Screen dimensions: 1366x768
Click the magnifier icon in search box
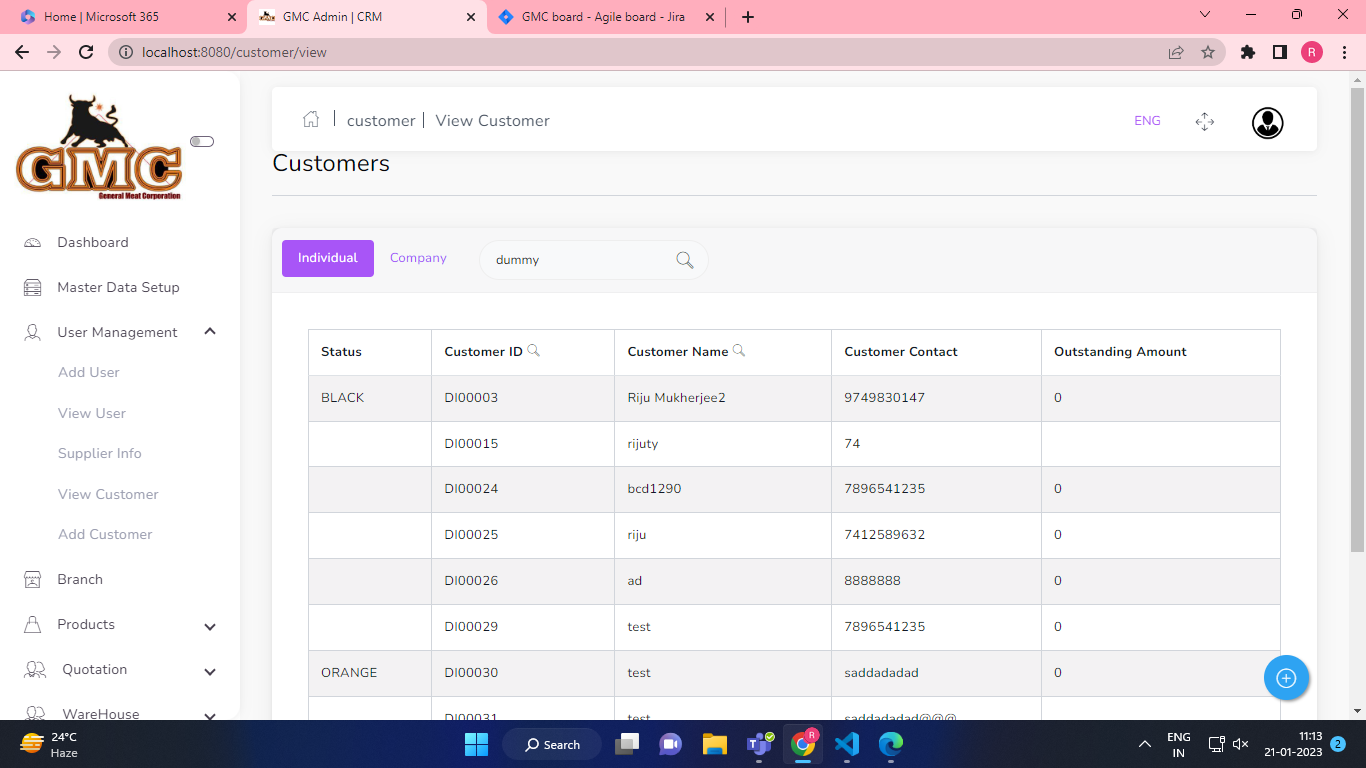click(x=685, y=260)
